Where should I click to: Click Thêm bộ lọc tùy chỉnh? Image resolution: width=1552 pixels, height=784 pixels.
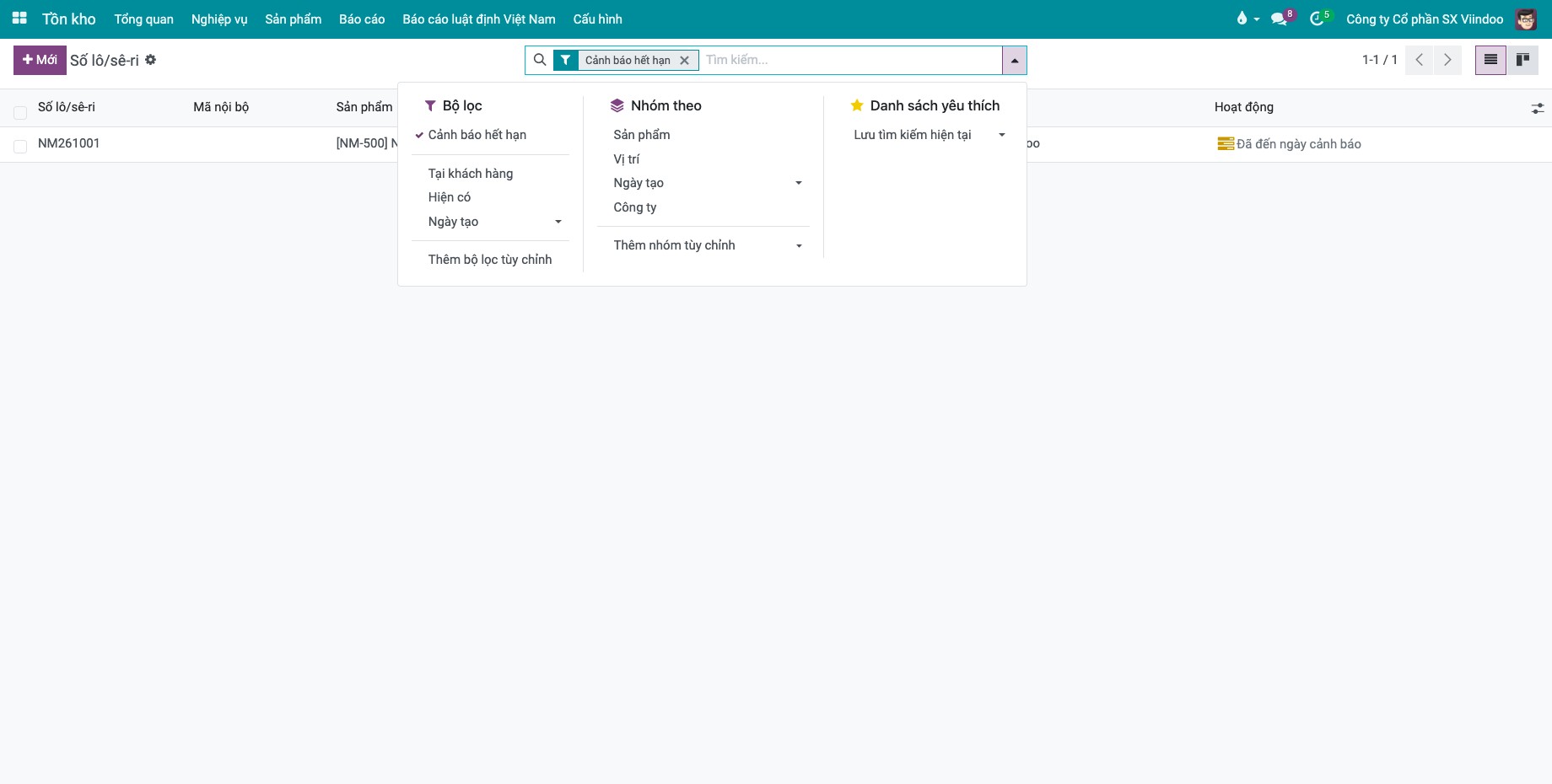[x=490, y=260]
